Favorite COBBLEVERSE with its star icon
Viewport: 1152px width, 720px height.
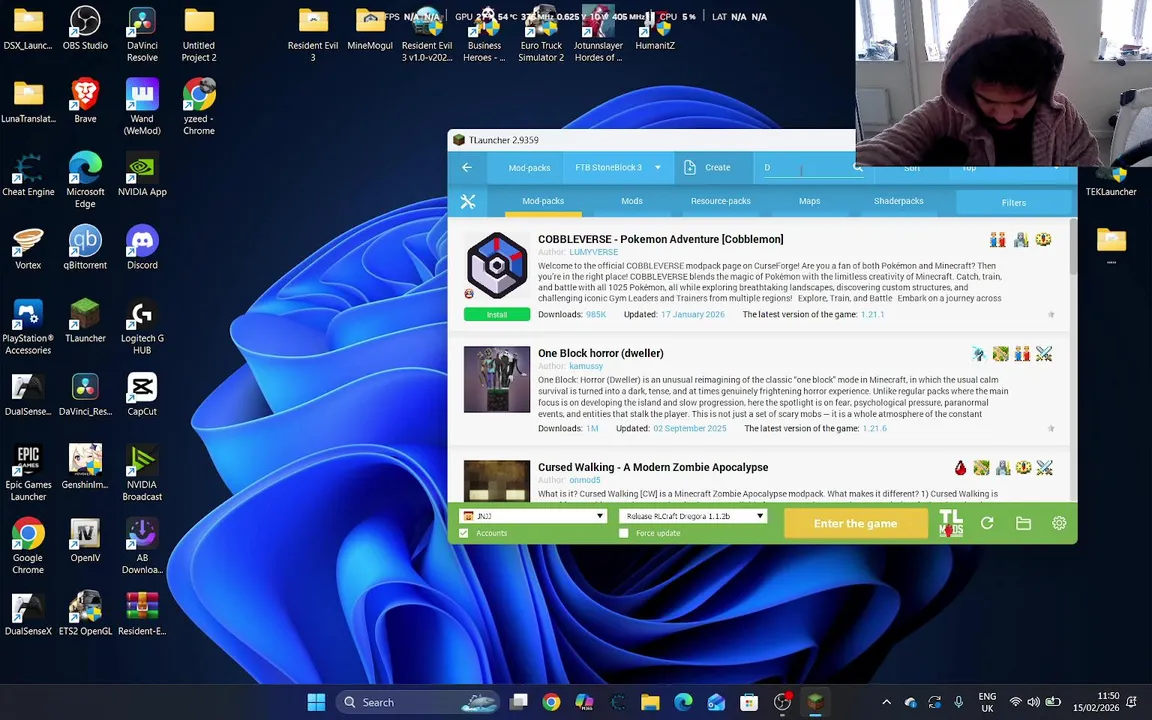coord(1051,314)
